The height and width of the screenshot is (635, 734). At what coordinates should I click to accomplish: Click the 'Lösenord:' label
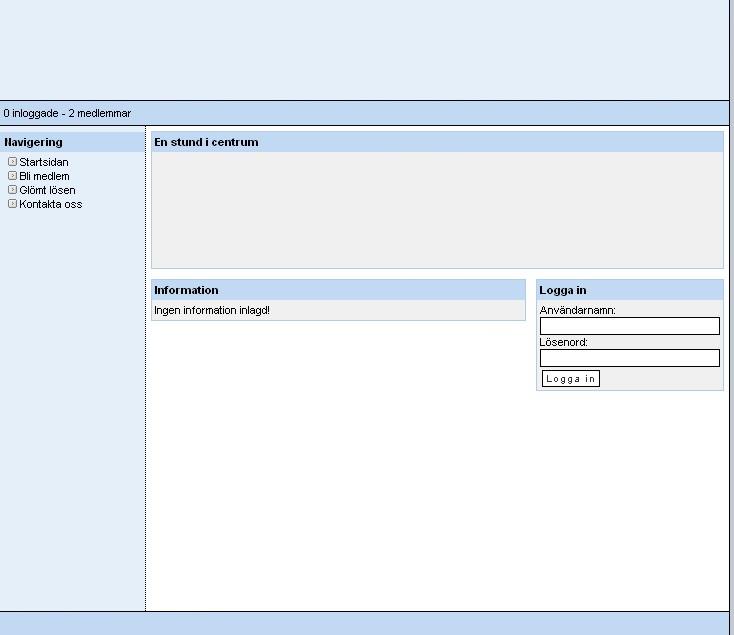(563, 342)
